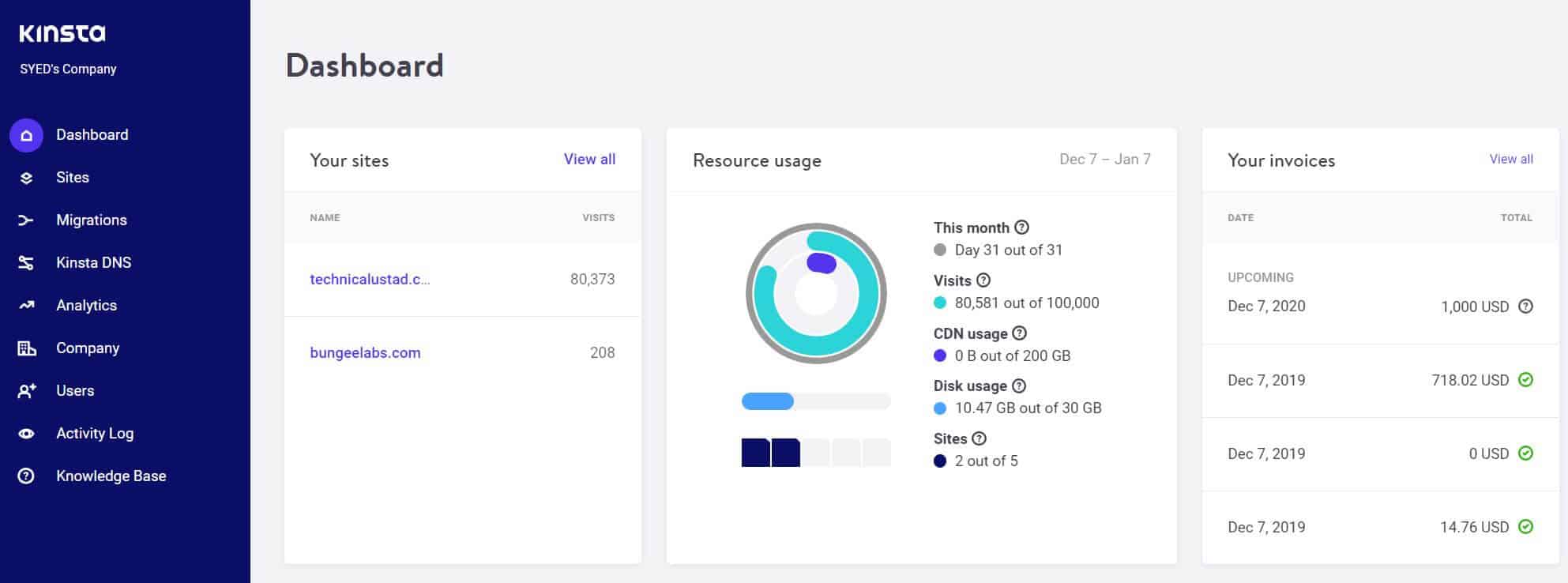Click the NAME column header
This screenshot has width=1568, height=583.
325,218
